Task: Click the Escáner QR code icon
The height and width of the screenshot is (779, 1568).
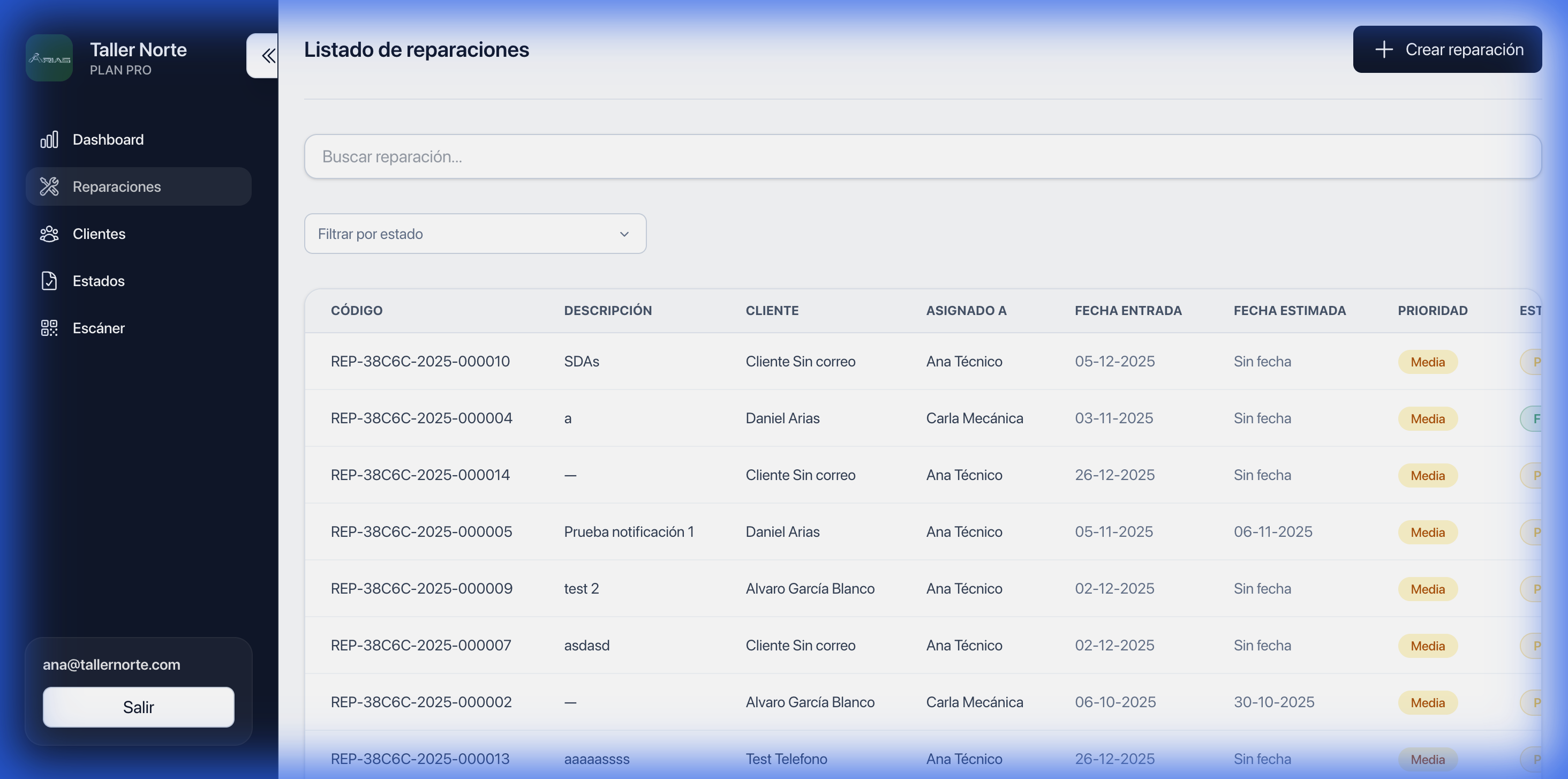Action: click(49, 328)
